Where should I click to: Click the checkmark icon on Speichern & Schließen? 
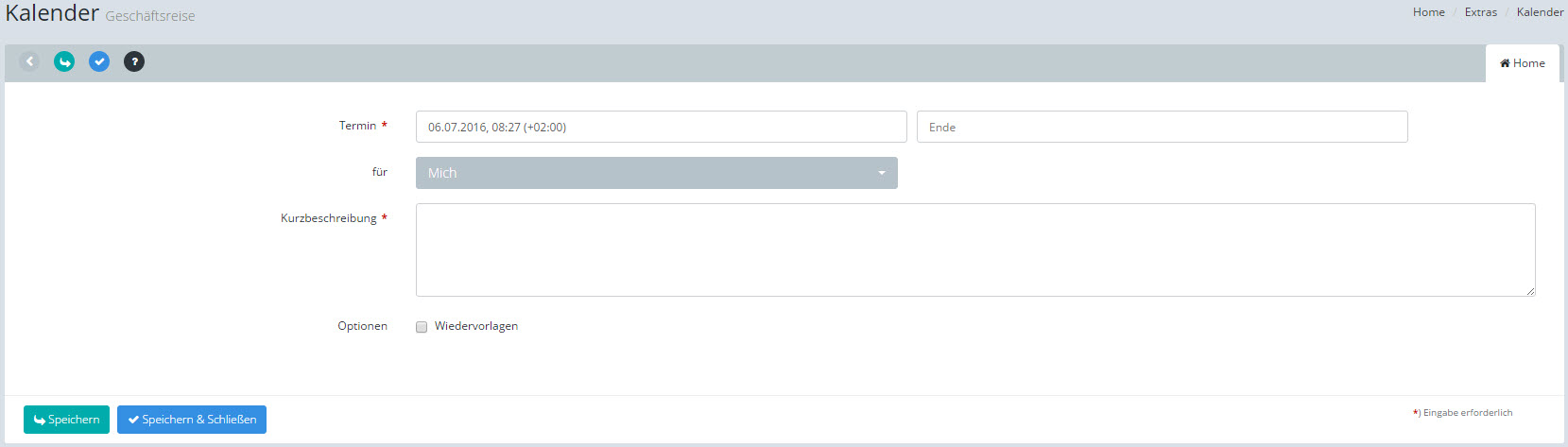pyautogui.click(x=133, y=420)
